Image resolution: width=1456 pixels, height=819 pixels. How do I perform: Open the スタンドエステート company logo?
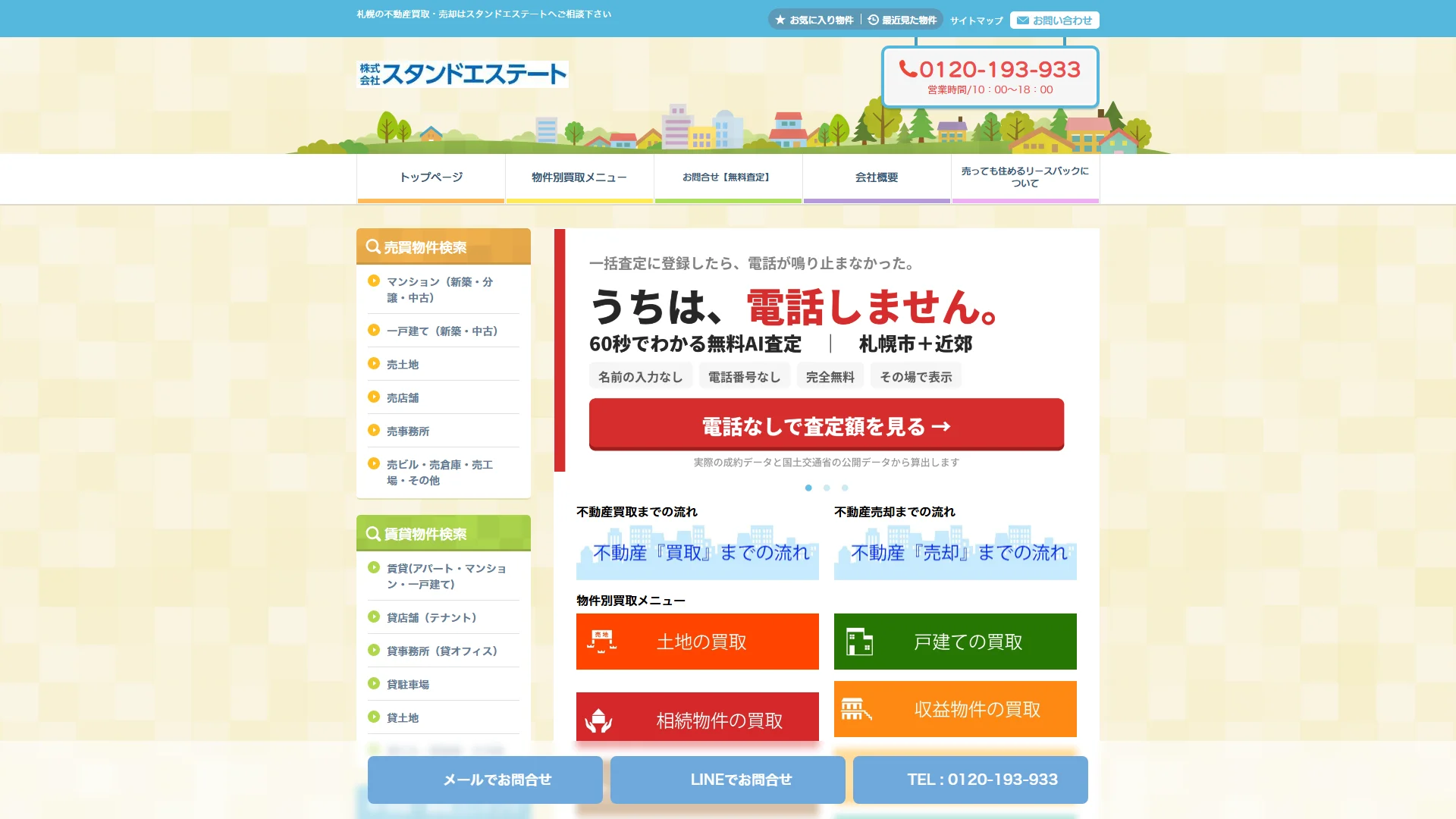463,74
